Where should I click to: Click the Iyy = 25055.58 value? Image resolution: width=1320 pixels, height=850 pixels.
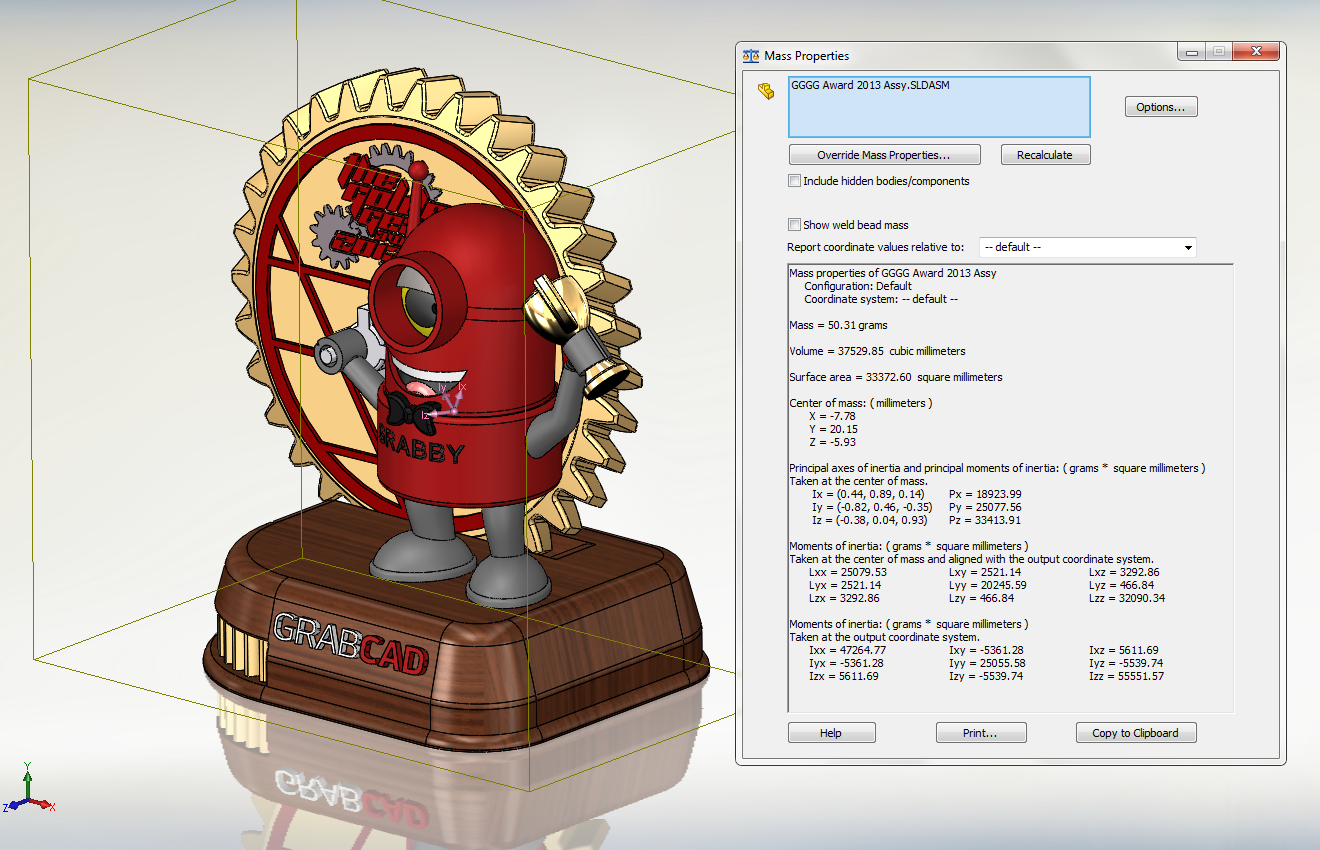click(x=987, y=663)
